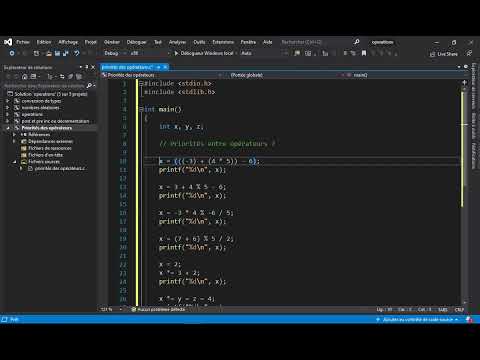Collapse the main() function outline toggle

point(141,109)
